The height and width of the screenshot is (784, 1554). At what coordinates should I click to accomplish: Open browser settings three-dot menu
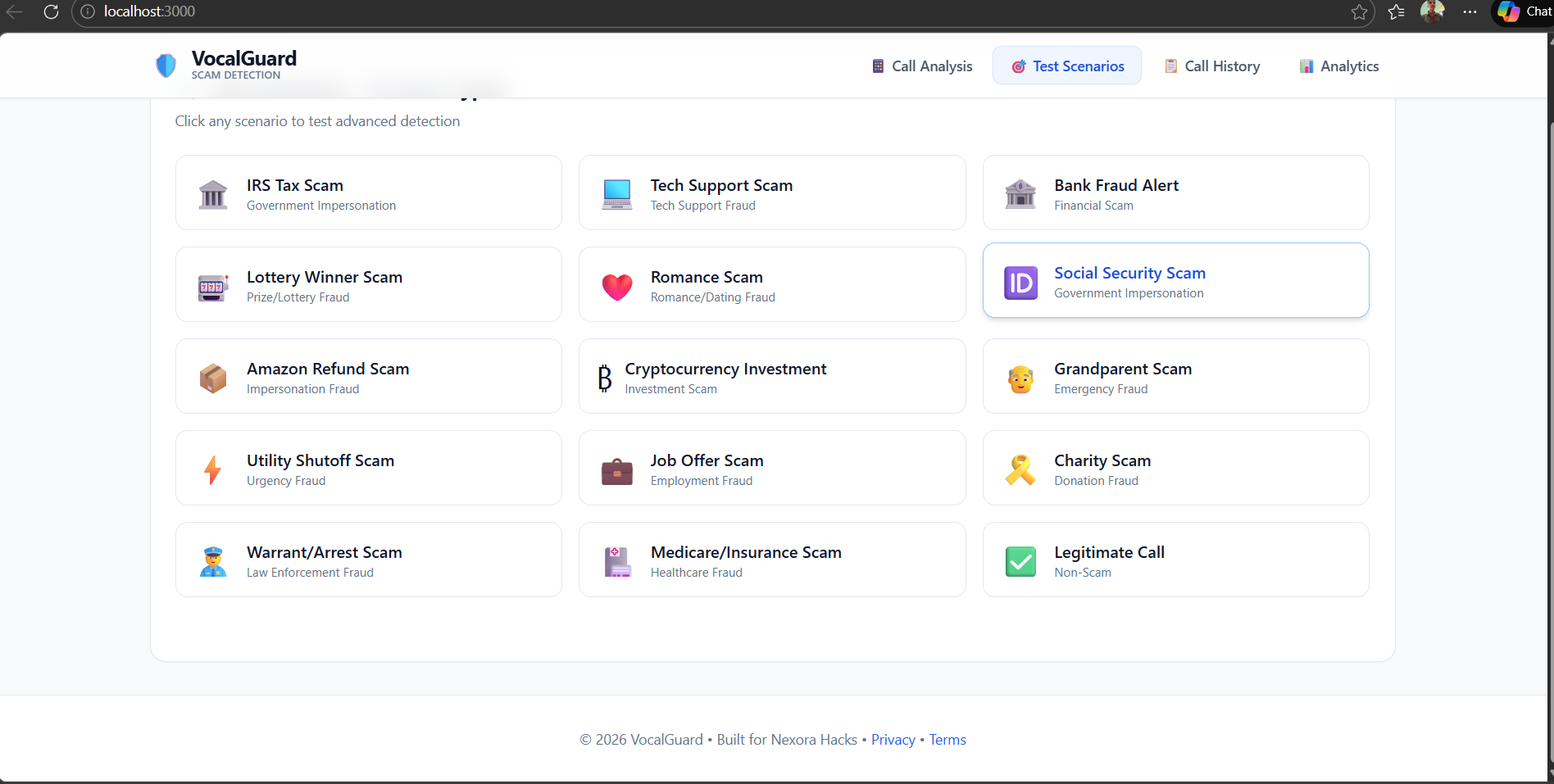[x=1470, y=11]
